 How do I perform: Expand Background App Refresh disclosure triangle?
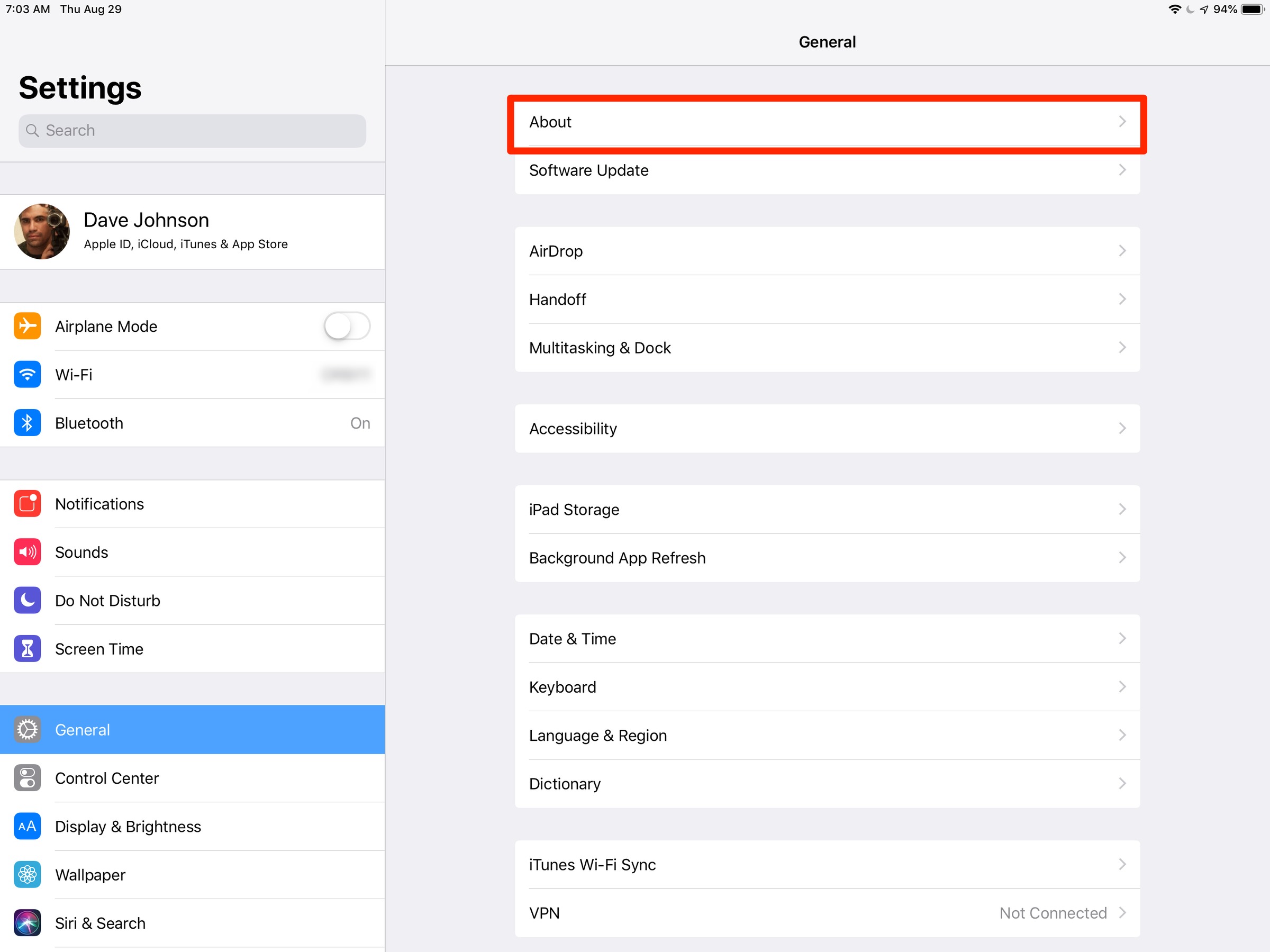coord(1124,558)
